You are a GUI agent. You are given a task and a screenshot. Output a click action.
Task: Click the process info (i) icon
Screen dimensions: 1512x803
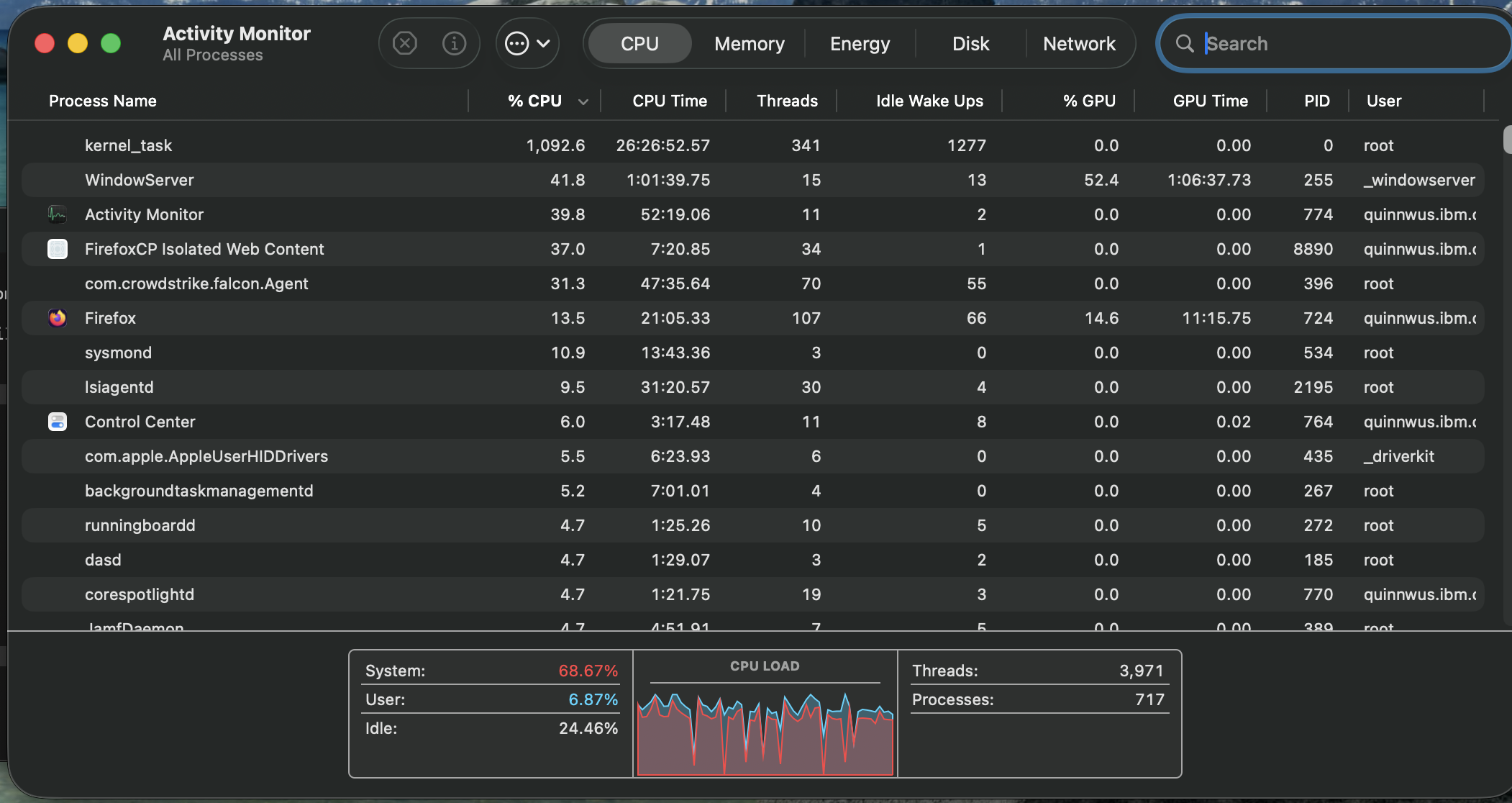point(454,44)
